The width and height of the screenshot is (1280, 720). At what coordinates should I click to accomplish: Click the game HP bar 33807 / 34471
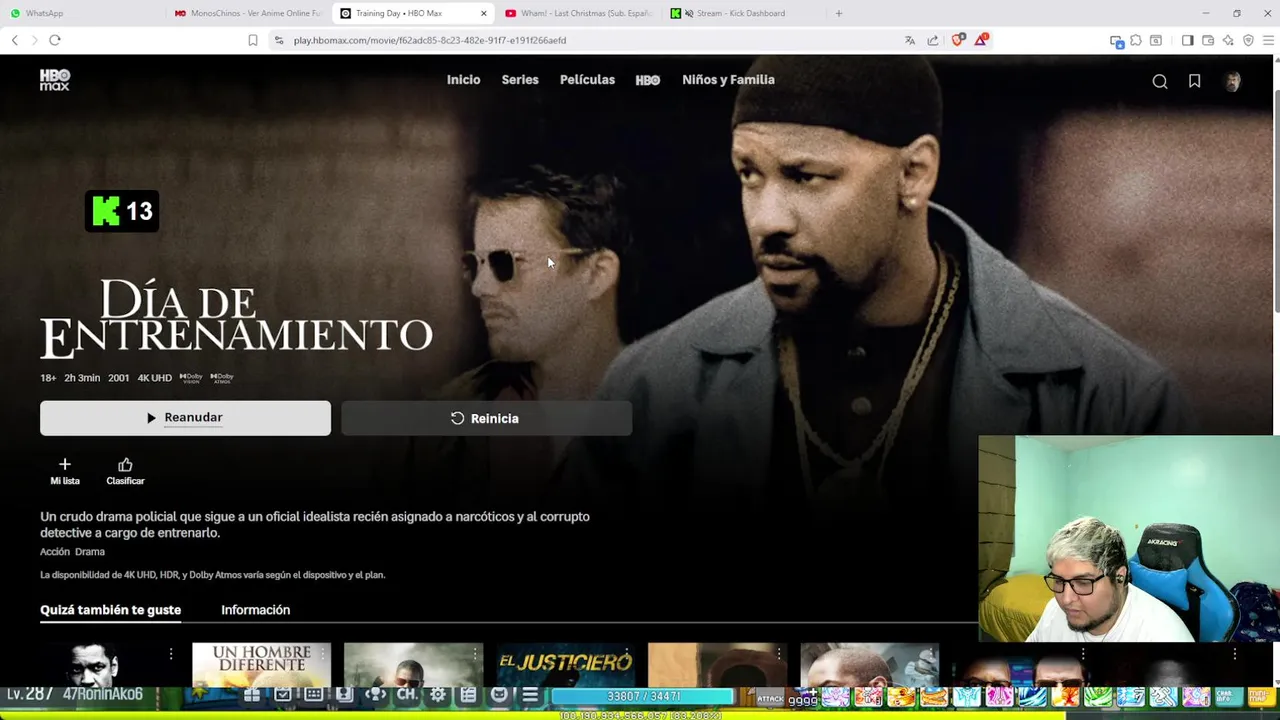643,696
